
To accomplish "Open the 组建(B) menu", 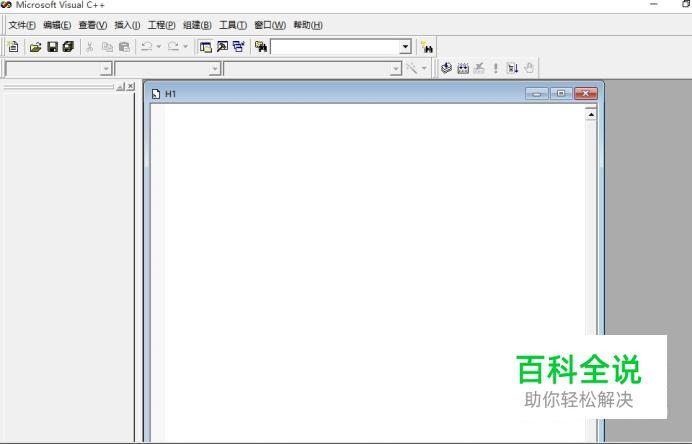I will coord(197,25).
